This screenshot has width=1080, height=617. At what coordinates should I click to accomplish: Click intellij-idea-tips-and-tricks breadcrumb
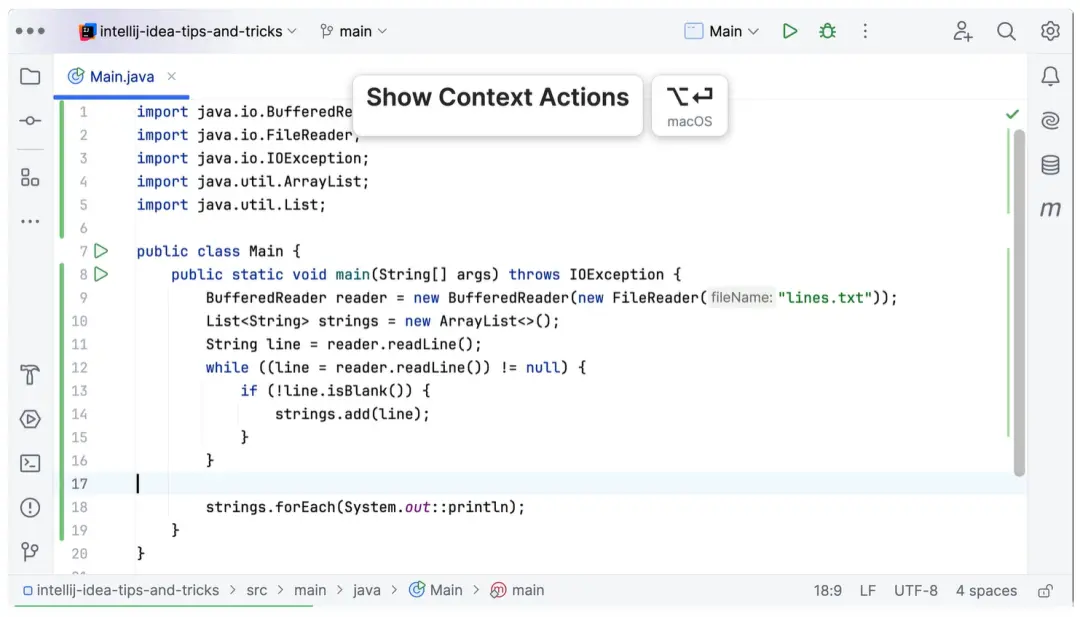click(x=121, y=591)
